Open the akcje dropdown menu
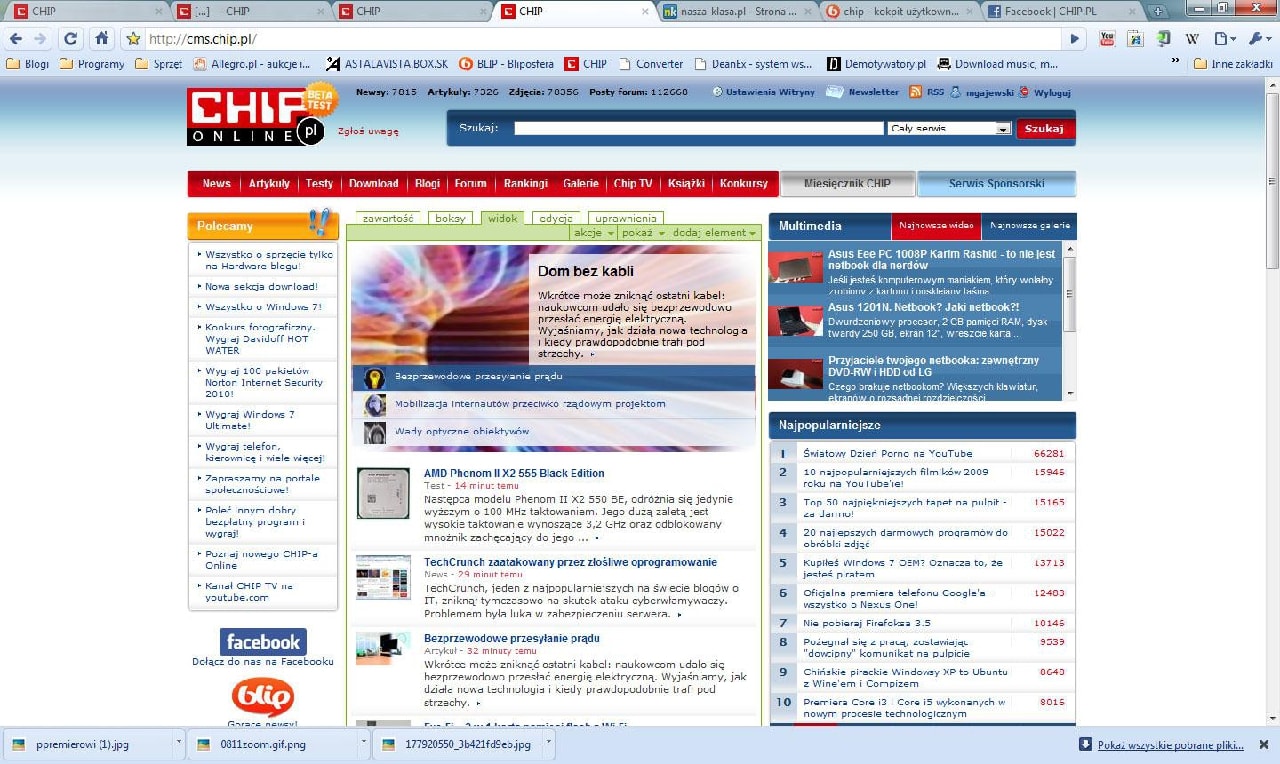 tap(594, 233)
